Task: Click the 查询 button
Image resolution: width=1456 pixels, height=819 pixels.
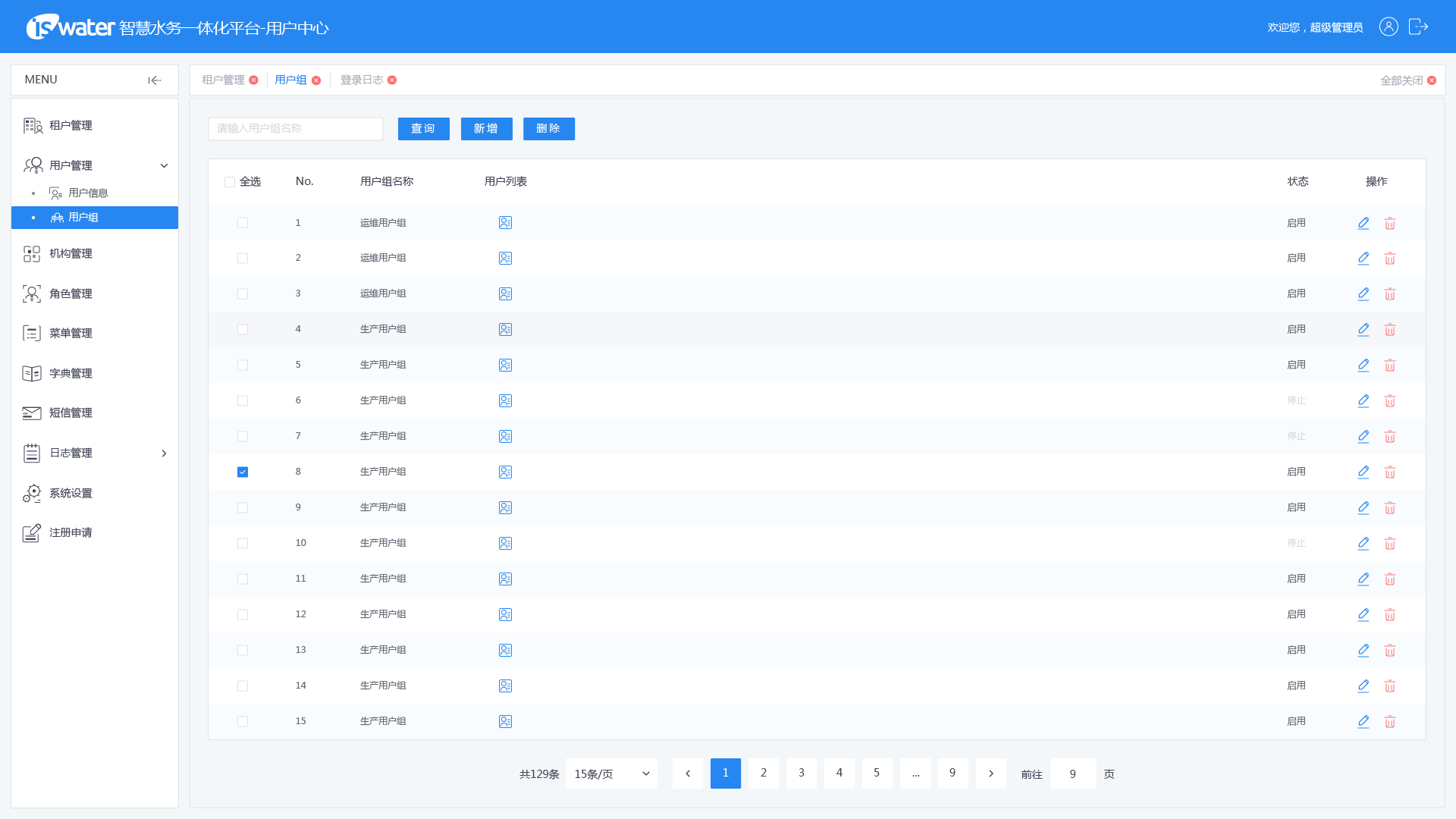Action: pos(423,129)
